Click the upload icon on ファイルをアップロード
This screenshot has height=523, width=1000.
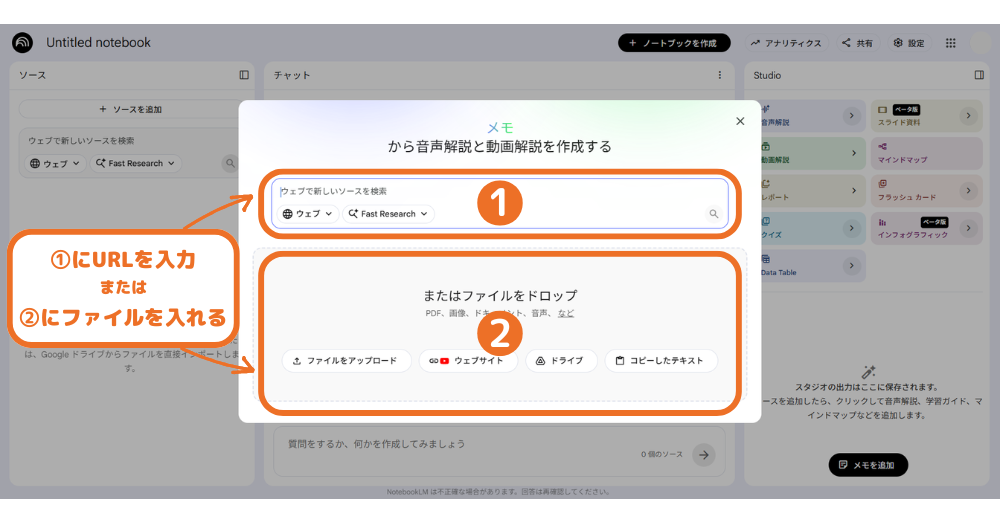point(297,361)
